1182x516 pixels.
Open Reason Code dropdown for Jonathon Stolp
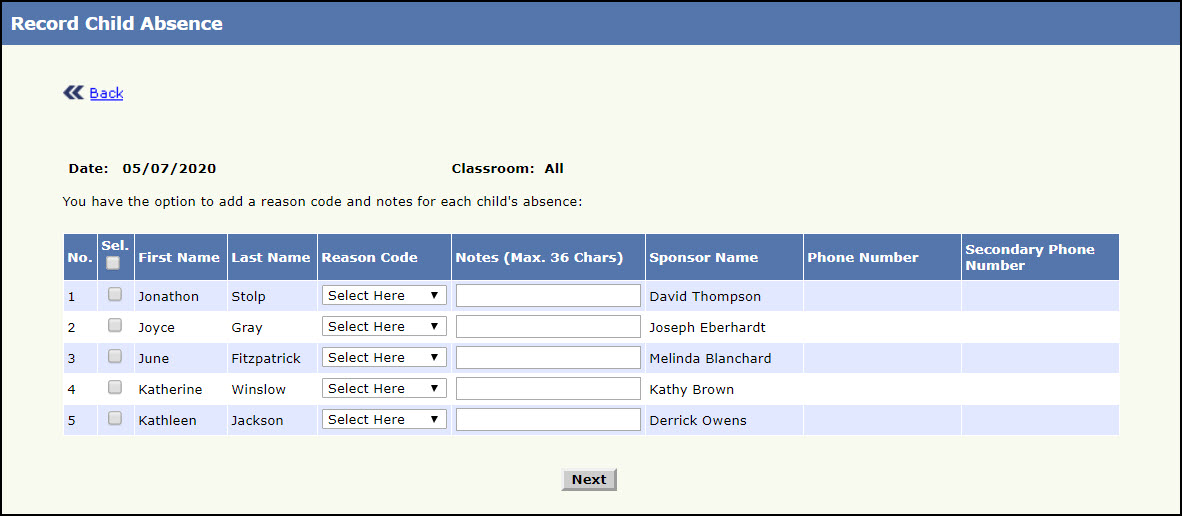tap(384, 296)
